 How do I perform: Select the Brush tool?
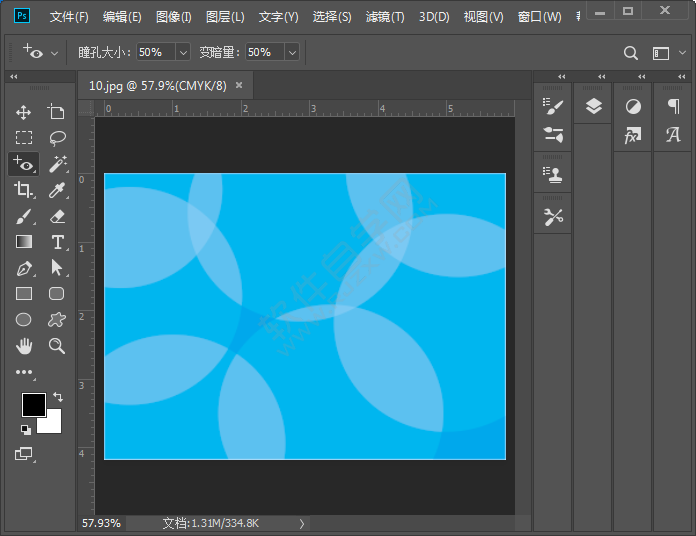pyautogui.click(x=24, y=217)
